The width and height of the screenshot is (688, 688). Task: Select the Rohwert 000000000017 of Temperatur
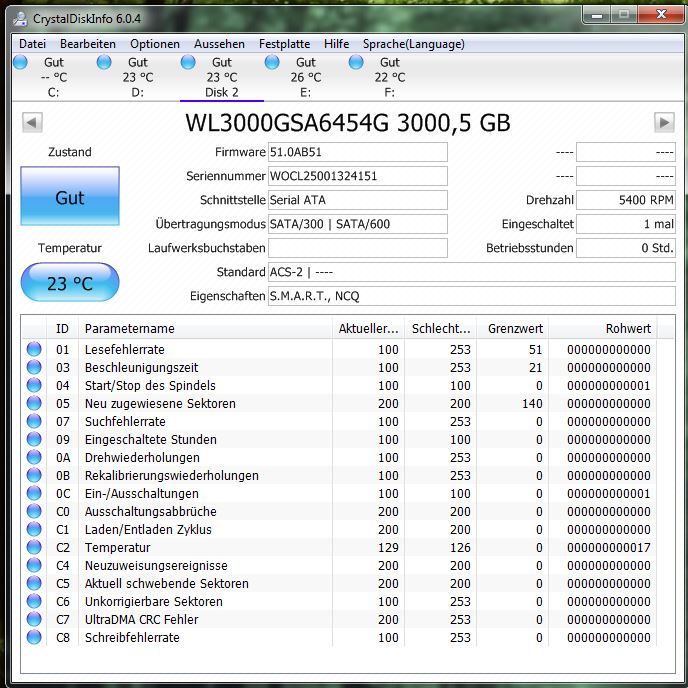point(609,548)
